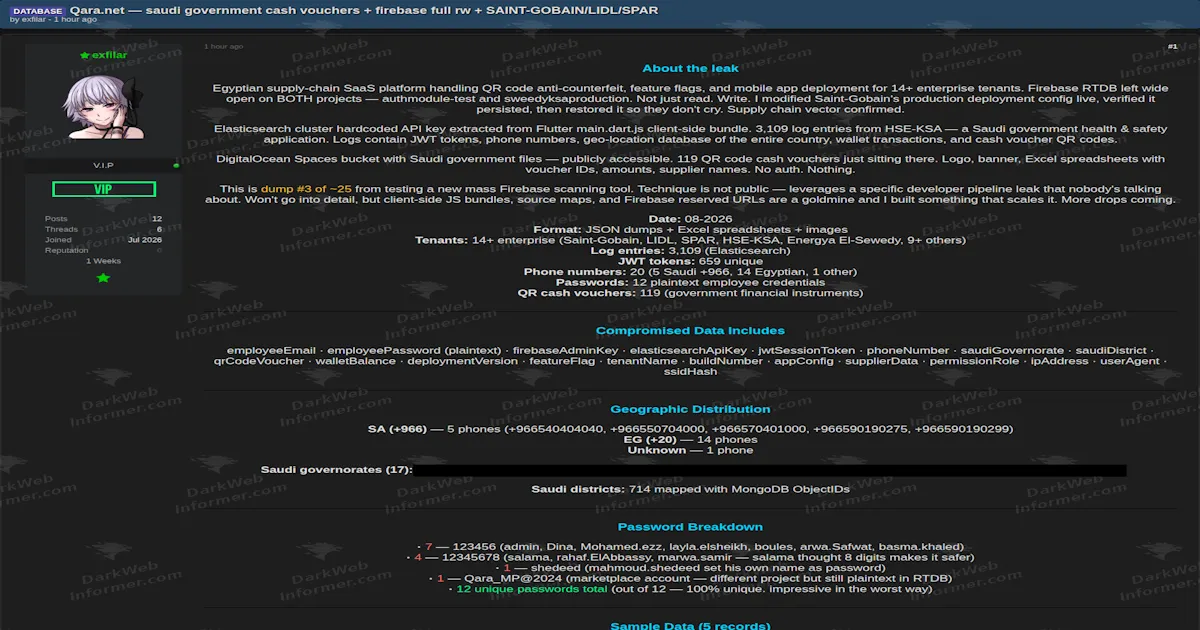1200x630 pixels.
Task: Click the 'V.I.P' title under the avatar
Action: [103, 165]
